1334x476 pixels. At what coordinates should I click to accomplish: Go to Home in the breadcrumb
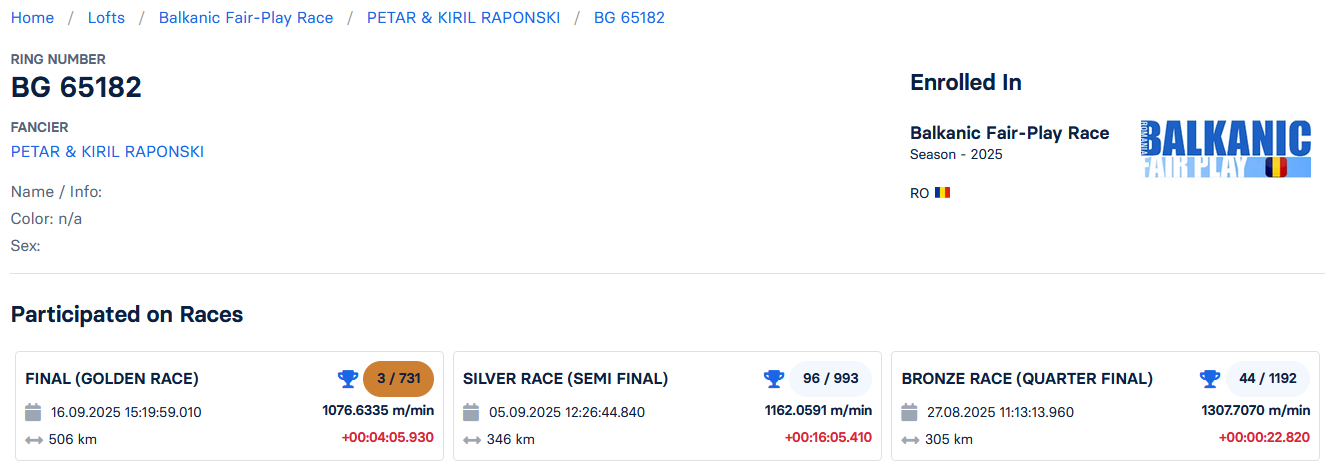click(32, 18)
